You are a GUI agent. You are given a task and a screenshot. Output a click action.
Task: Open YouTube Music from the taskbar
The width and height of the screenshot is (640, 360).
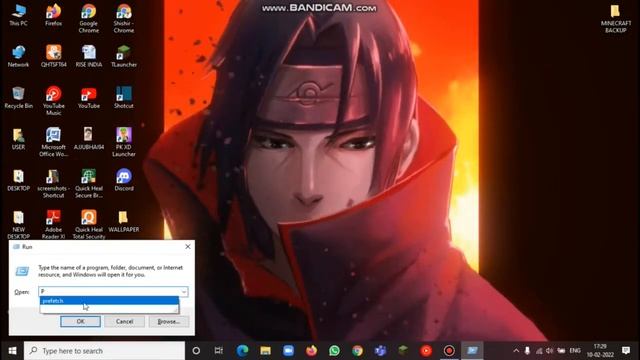pyautogui.click(x=426, y=351)
